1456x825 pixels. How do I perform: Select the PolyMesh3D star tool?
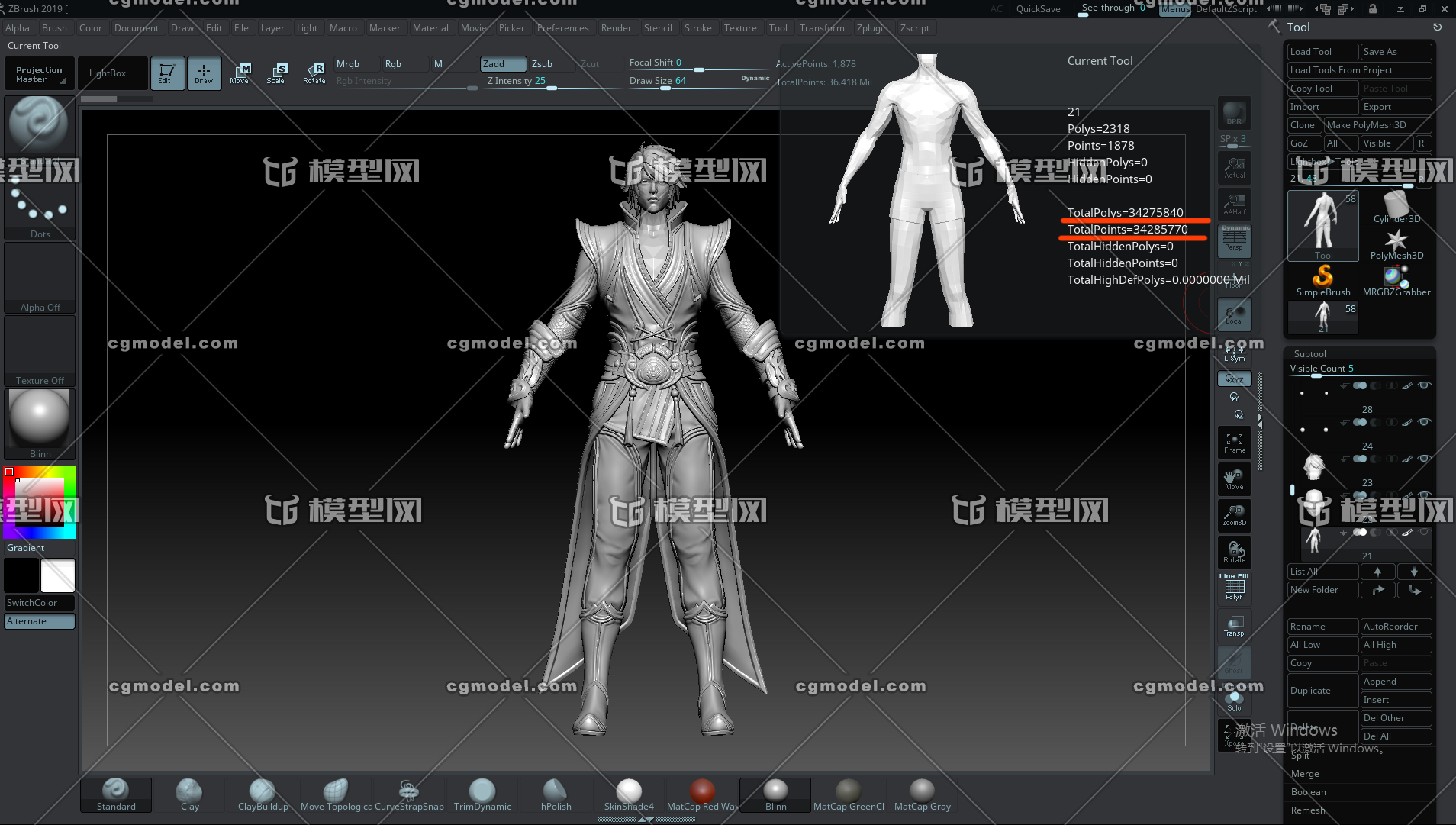1396,244
